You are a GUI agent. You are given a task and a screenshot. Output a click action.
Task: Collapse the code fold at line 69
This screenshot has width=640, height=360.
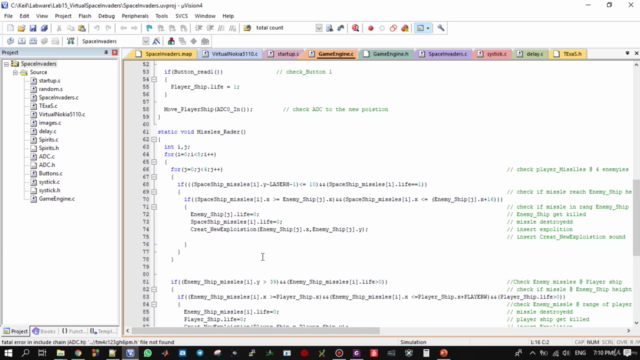point(154,192)
